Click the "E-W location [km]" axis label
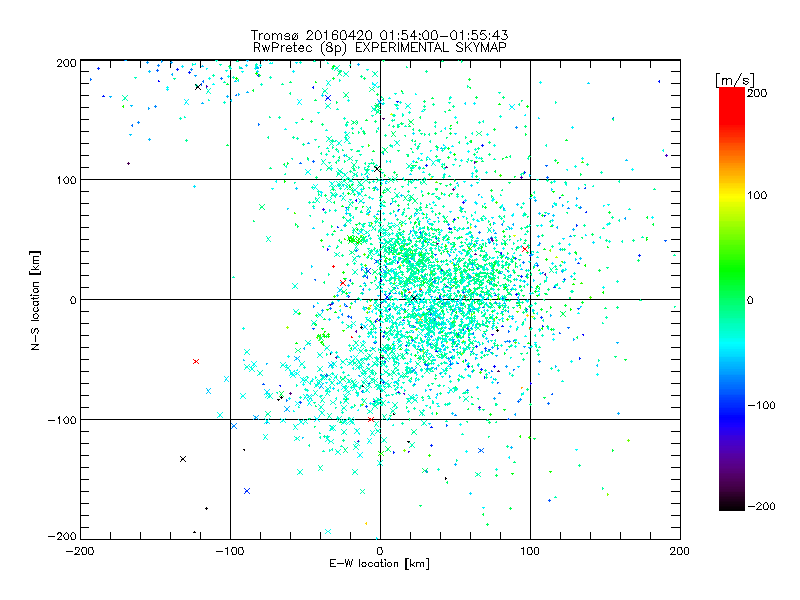Viewport: 800px width, 600px height. pyautogui.click(x=379, y=564)
